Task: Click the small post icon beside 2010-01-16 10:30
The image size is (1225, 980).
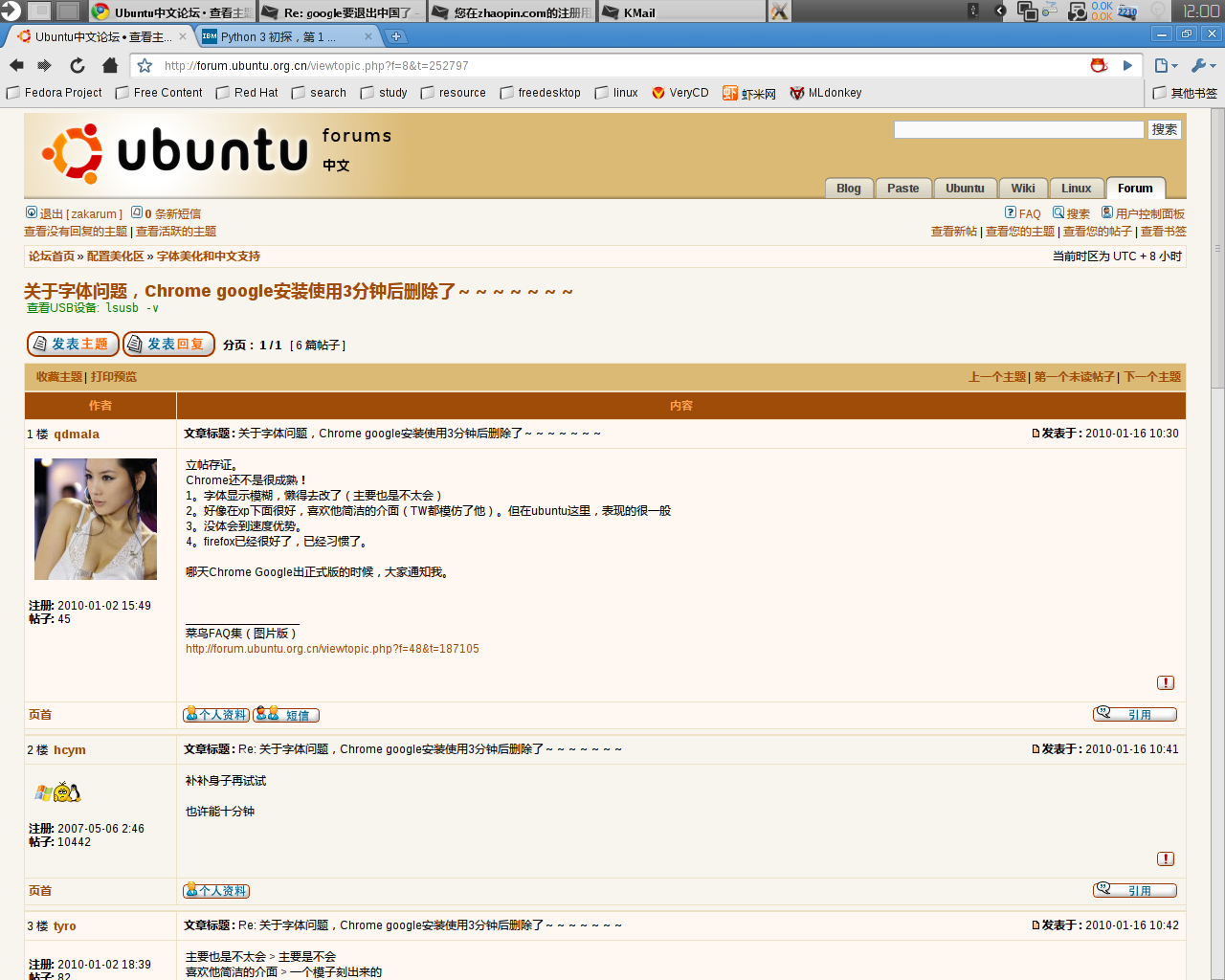Action: click(1036, 434)
